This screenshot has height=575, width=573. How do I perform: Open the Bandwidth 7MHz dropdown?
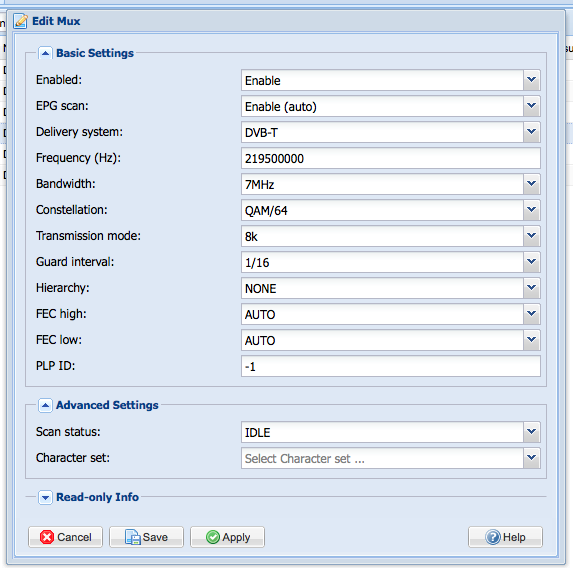coord(532,184)
